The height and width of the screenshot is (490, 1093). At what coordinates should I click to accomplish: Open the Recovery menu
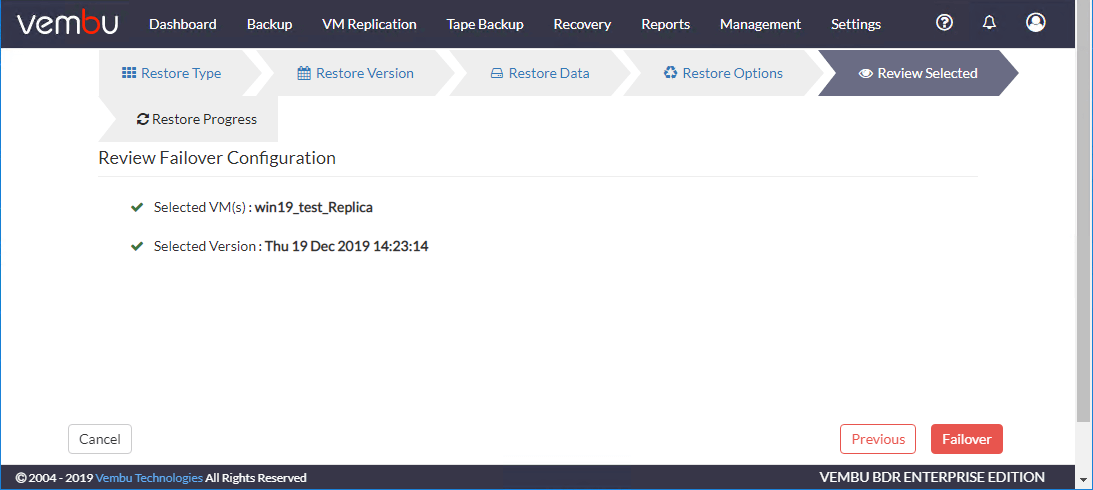(x=582, y=24)
